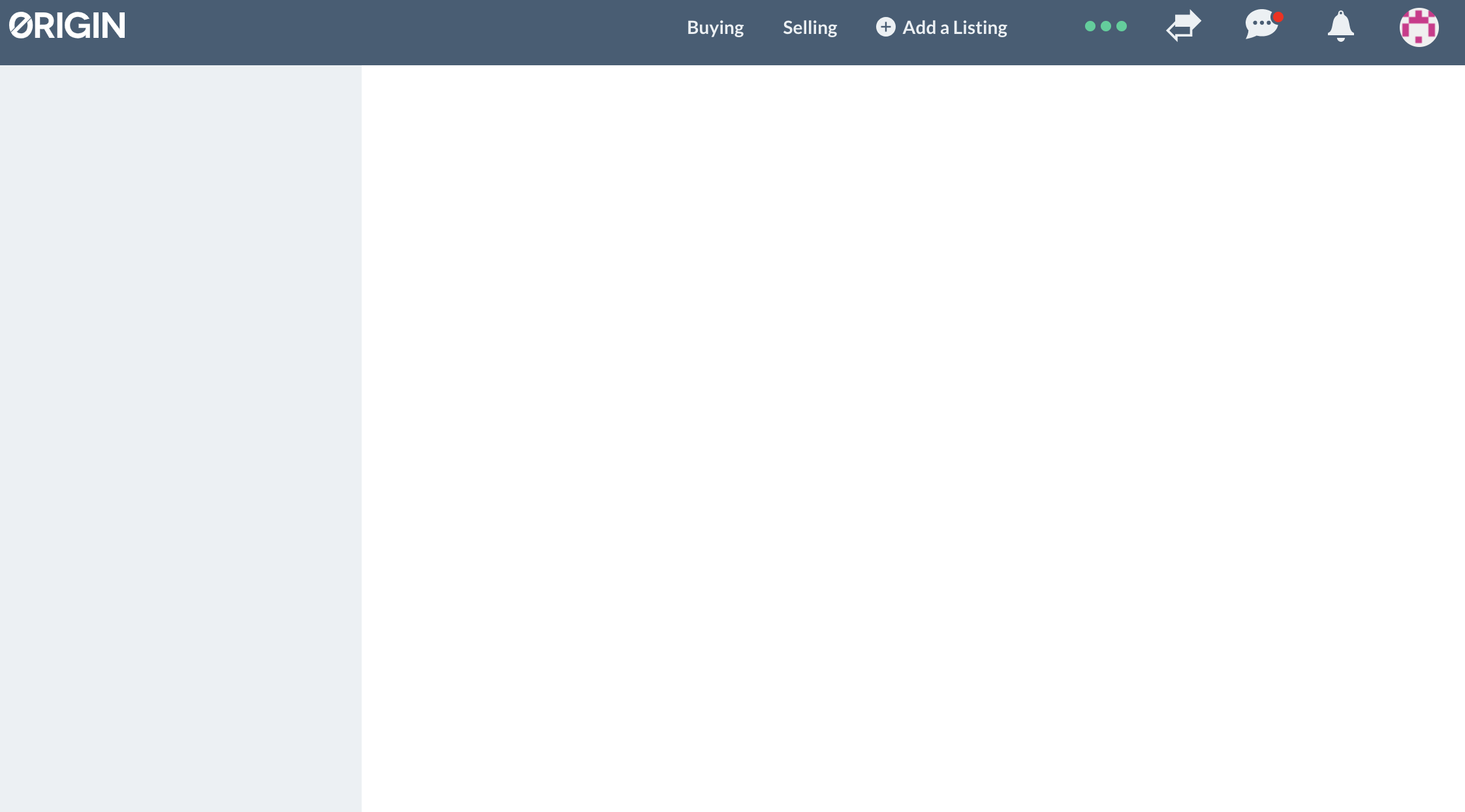Click the gray left sidebar panel
1465x812 pixels.
coord(181,437)
